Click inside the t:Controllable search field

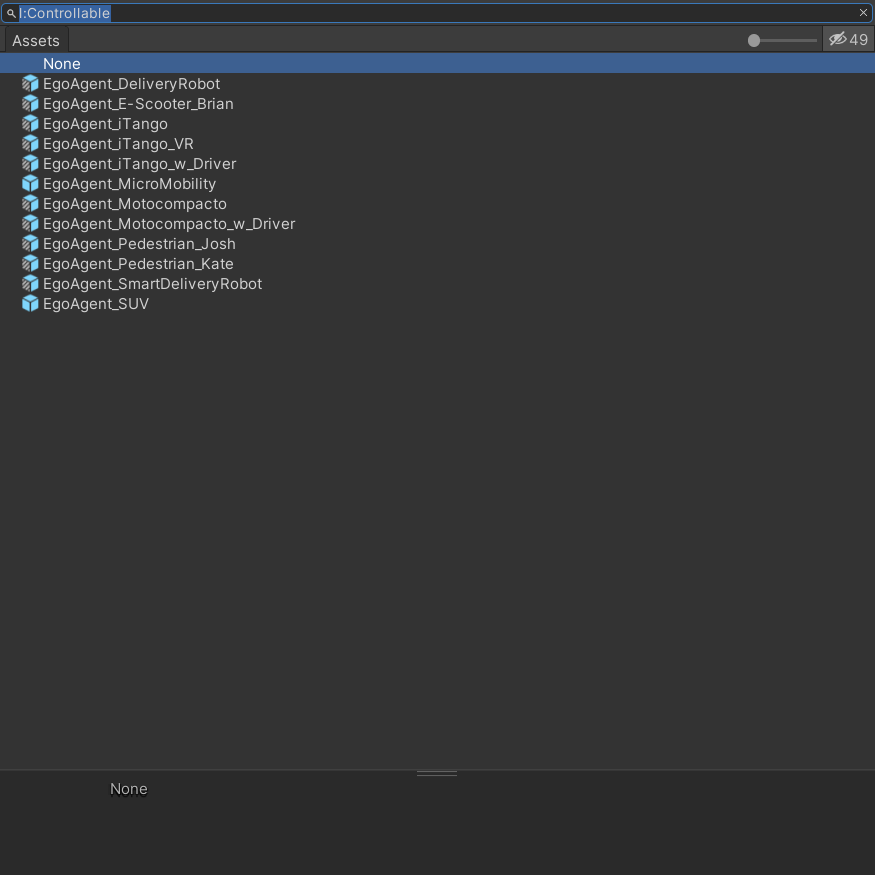tap(437, 13)
